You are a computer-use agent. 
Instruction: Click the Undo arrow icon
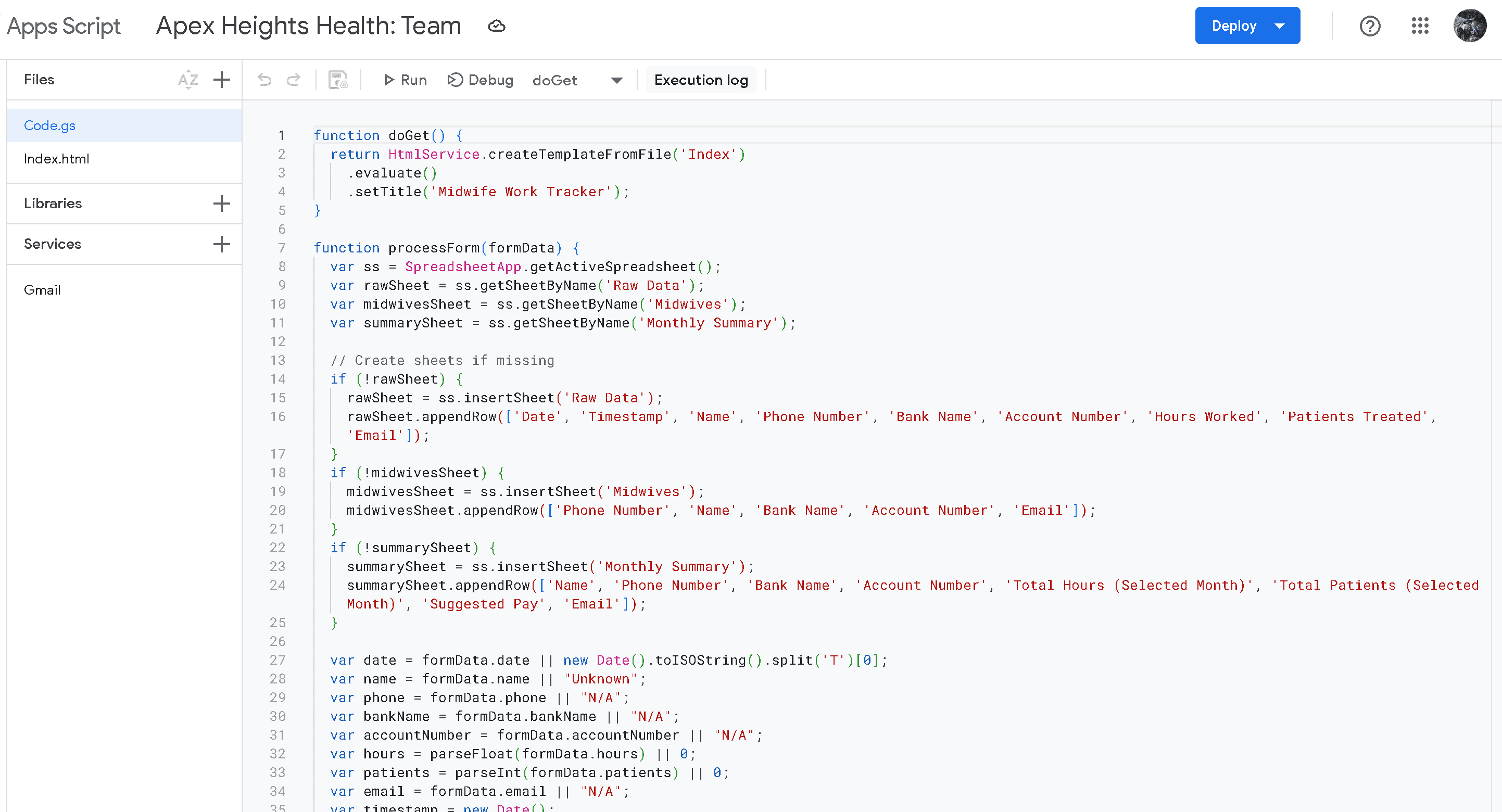[264, 80]
